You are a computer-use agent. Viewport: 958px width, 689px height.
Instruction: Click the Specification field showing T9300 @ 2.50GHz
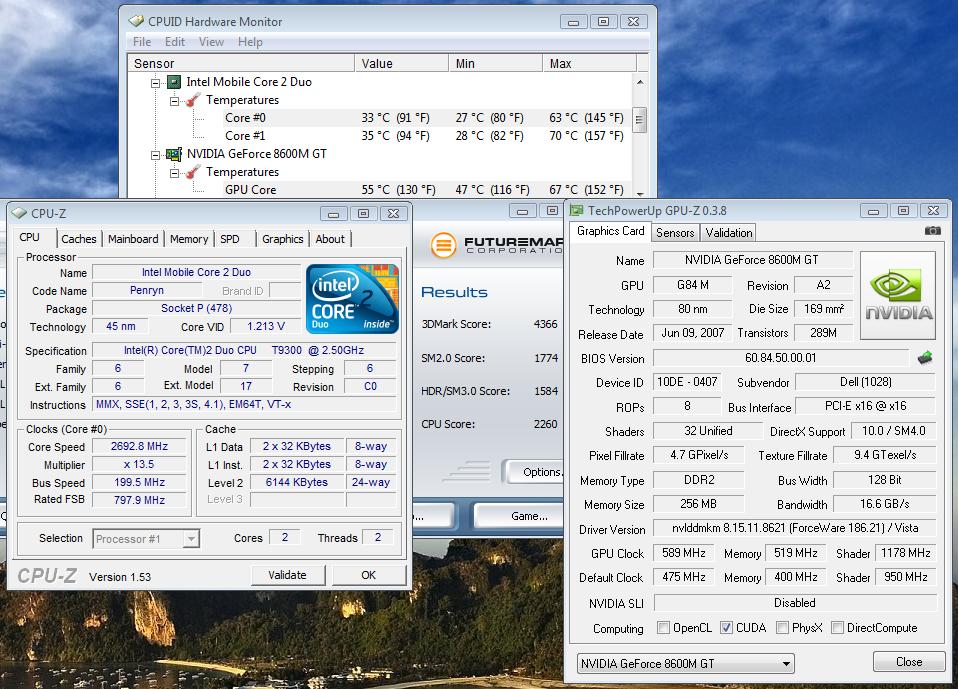point(244,350)
